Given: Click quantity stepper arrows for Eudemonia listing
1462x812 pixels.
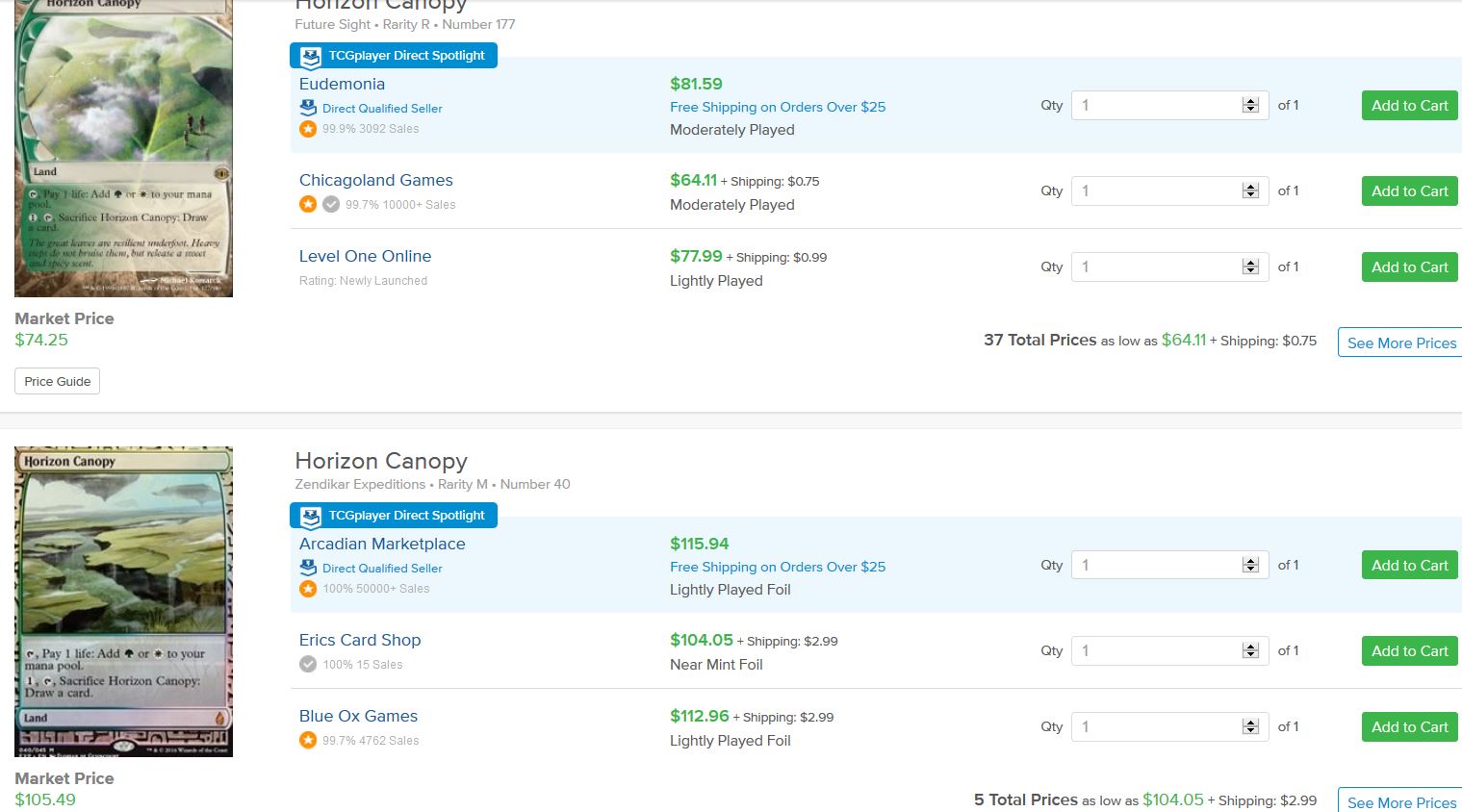Looking at the screenshot, I should [1250, 106].
